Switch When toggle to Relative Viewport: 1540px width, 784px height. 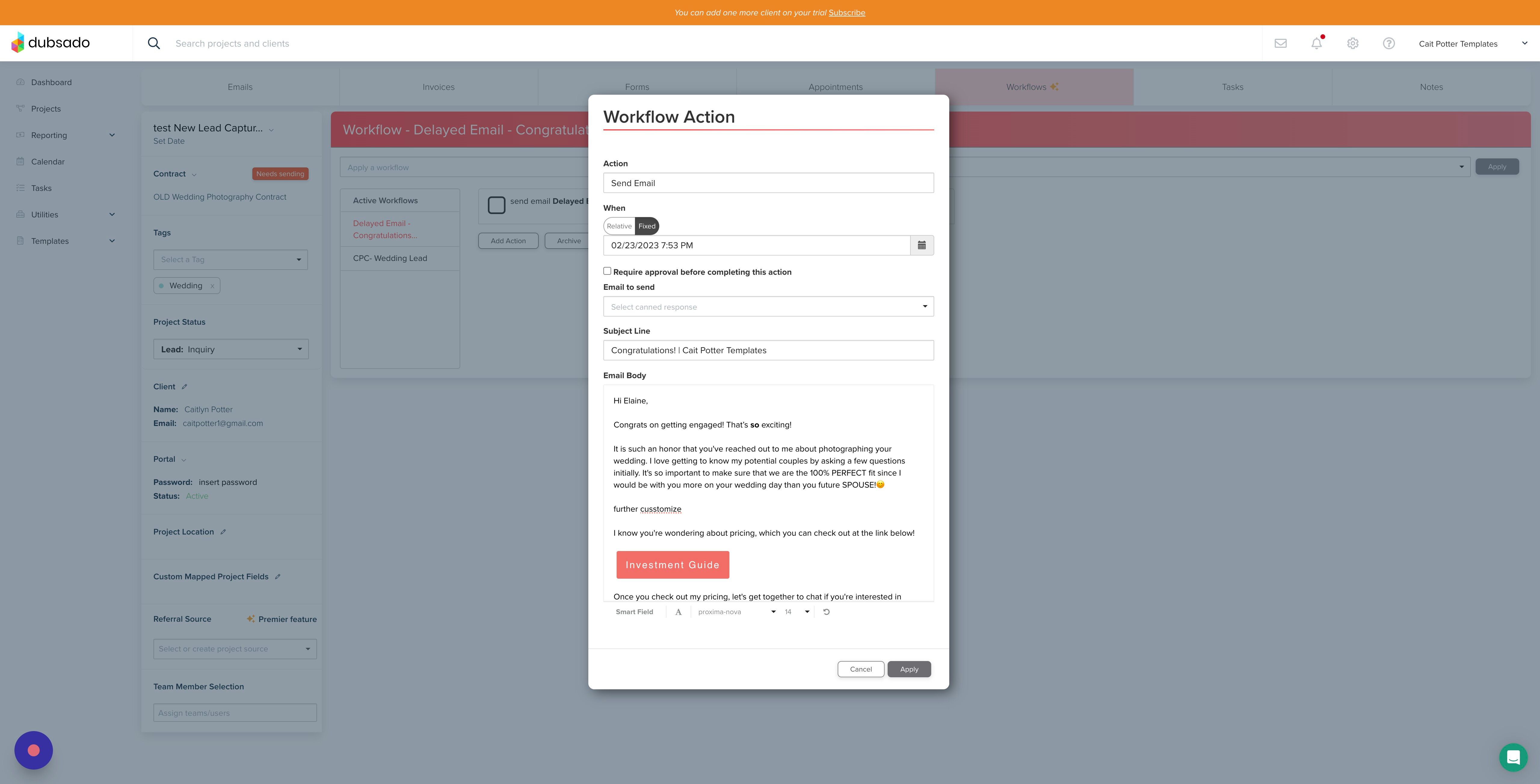[619, 226]
